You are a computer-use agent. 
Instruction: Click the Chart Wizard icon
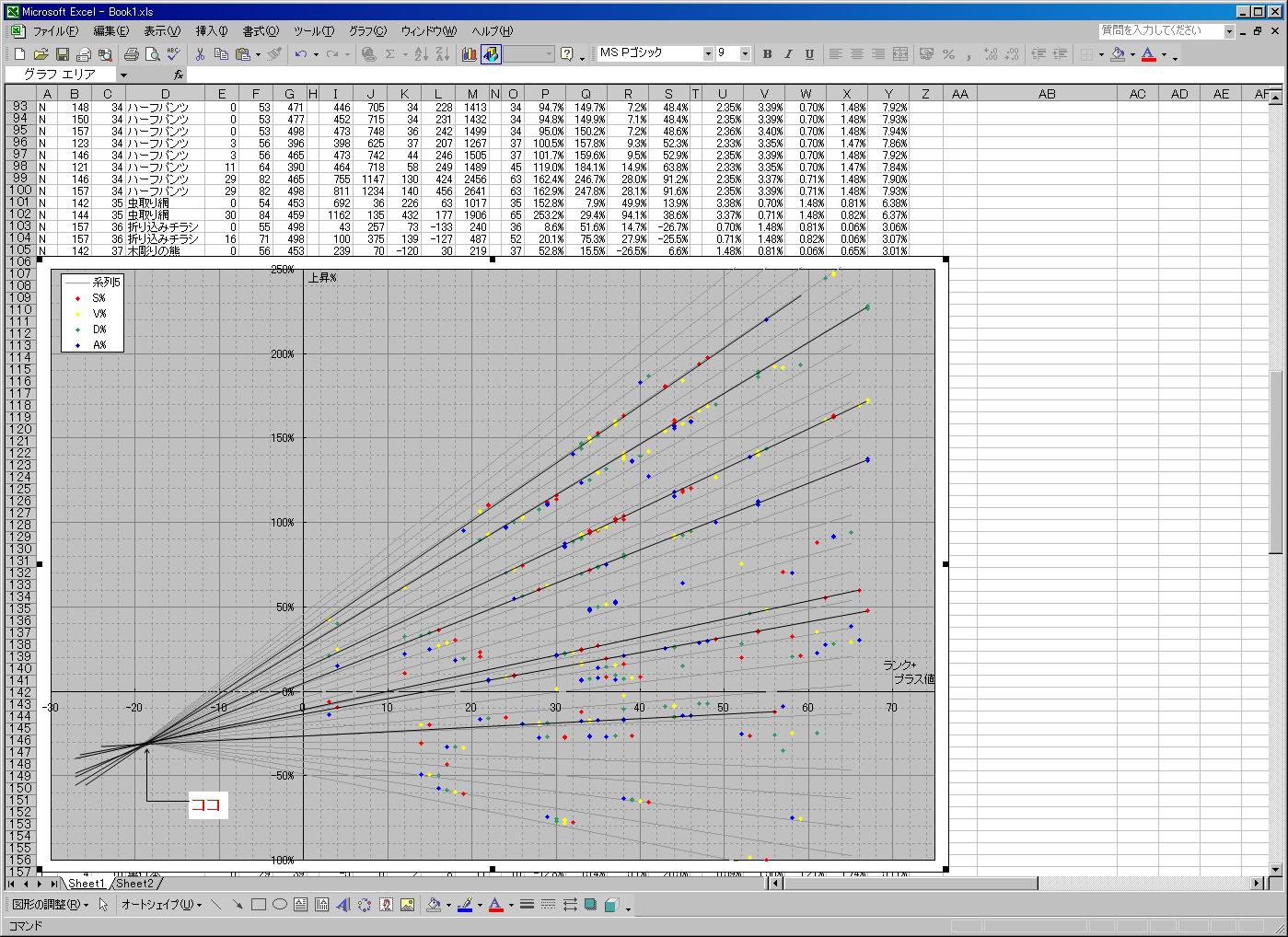pyautogui.click(x=470, y=54)
